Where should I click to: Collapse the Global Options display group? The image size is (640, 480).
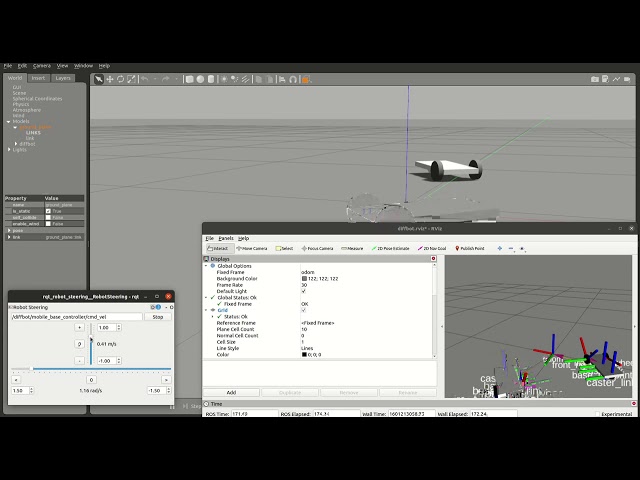[x=206, y=266]
